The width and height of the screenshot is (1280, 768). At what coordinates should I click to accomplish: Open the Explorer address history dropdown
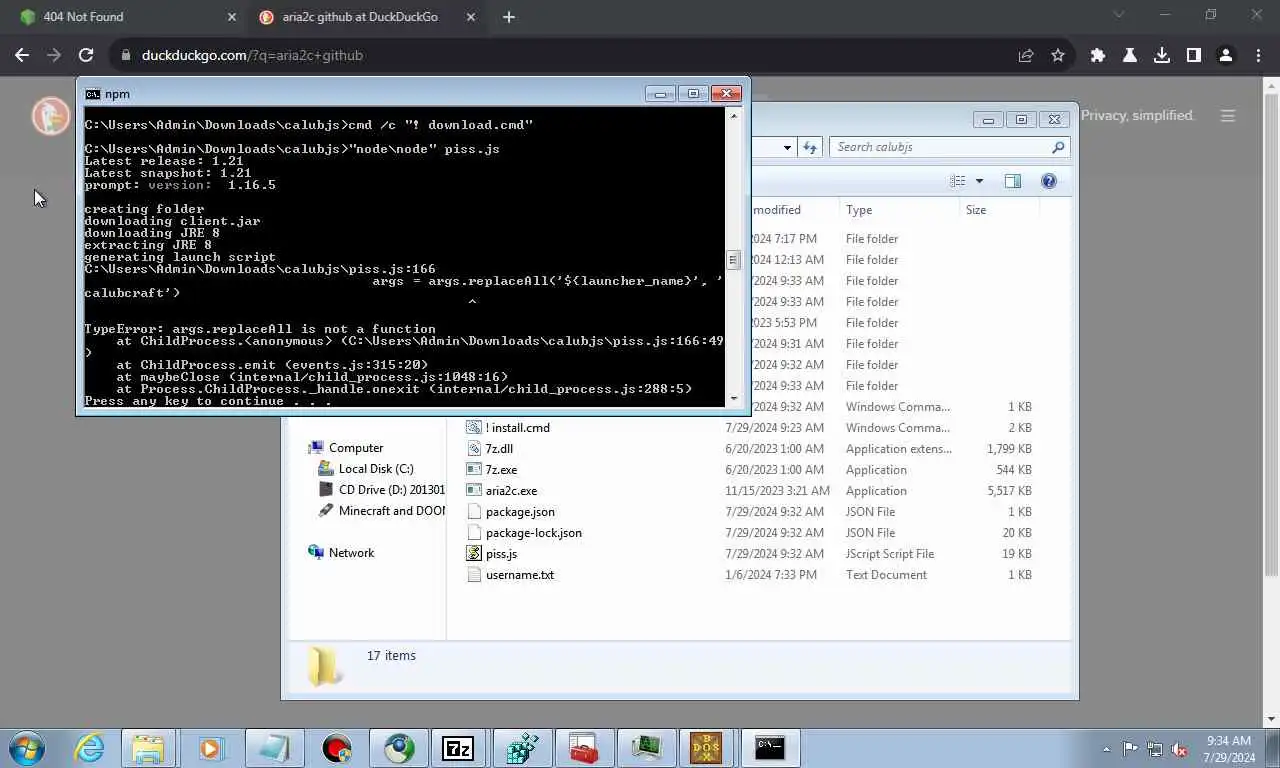click(787, 147)
